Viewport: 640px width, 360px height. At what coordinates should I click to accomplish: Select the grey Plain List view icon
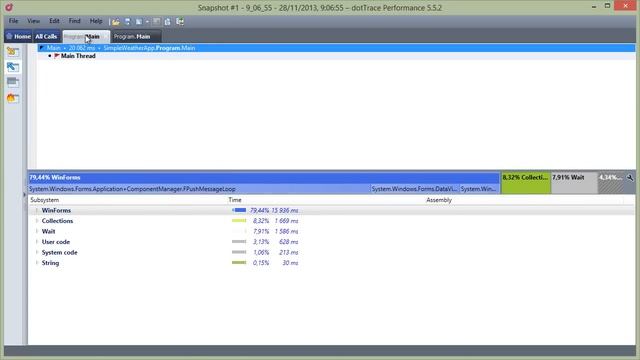(x=13, y=82)
